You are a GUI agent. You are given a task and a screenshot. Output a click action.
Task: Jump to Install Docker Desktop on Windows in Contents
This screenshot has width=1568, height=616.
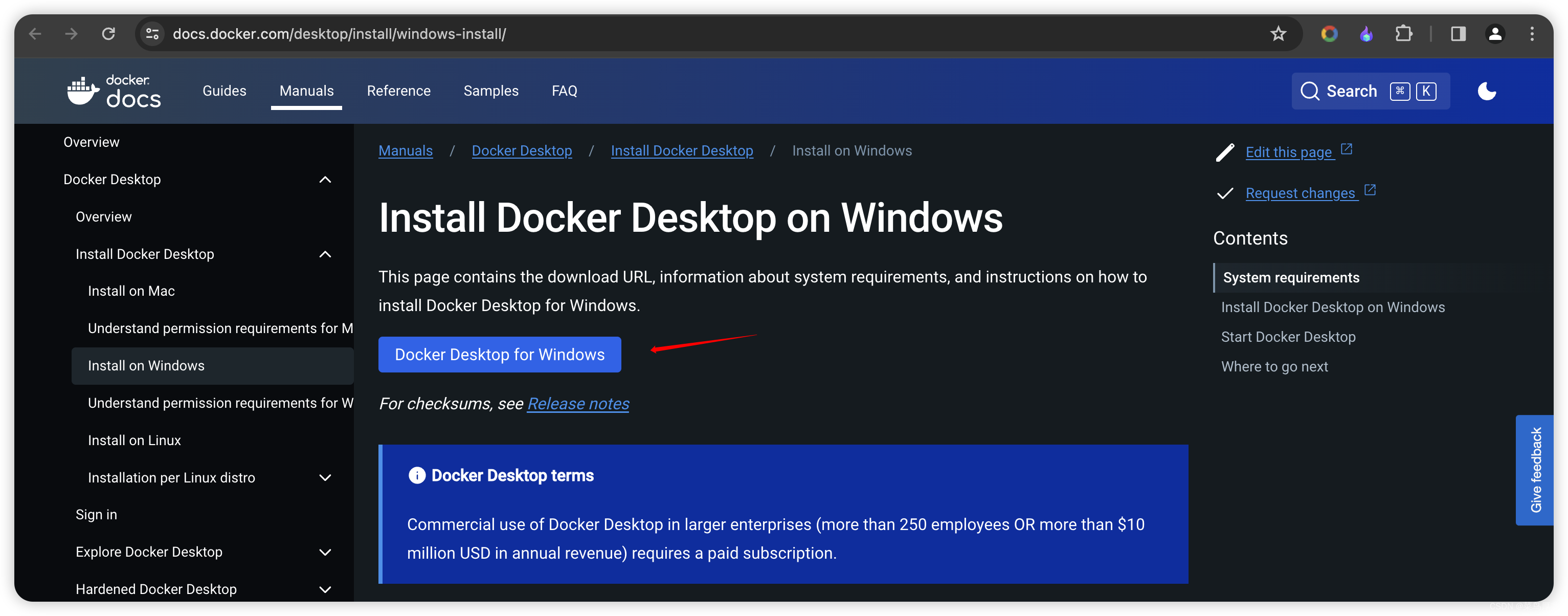[1332, 307]
